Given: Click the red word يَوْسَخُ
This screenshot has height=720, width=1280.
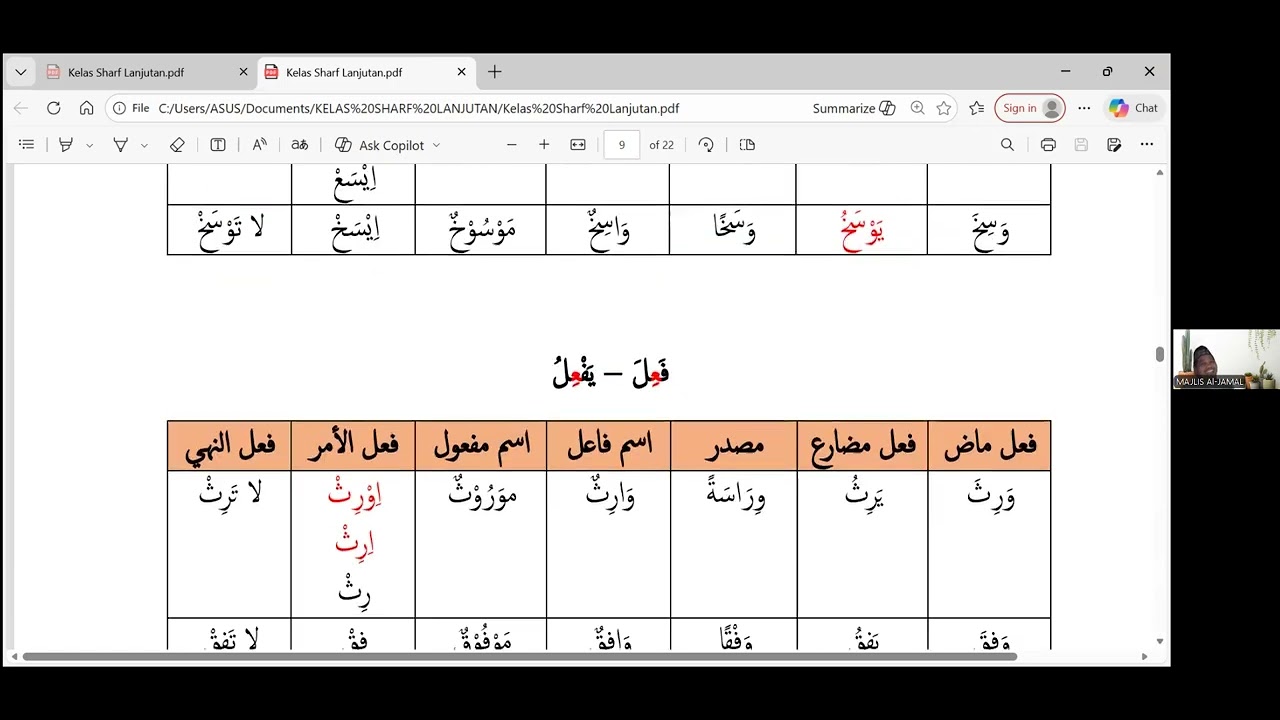Looking at the screenshot, I should coord(863,232).
